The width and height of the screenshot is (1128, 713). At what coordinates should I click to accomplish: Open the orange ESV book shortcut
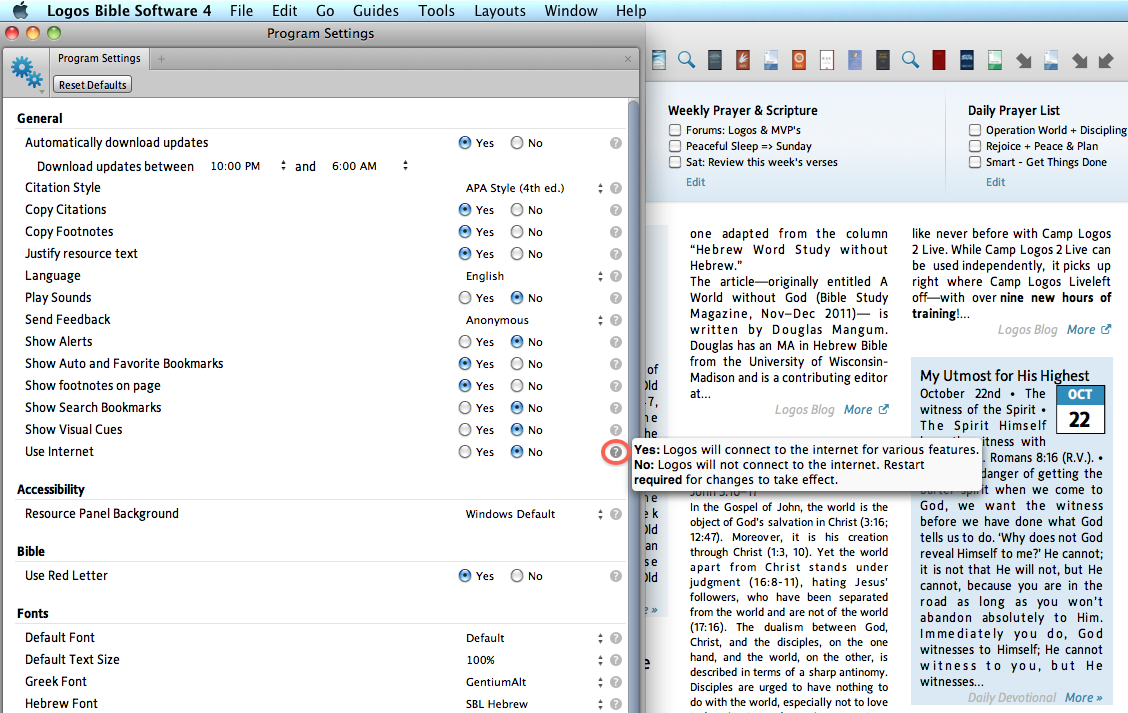pyautogui.click(x=799, y=60)
